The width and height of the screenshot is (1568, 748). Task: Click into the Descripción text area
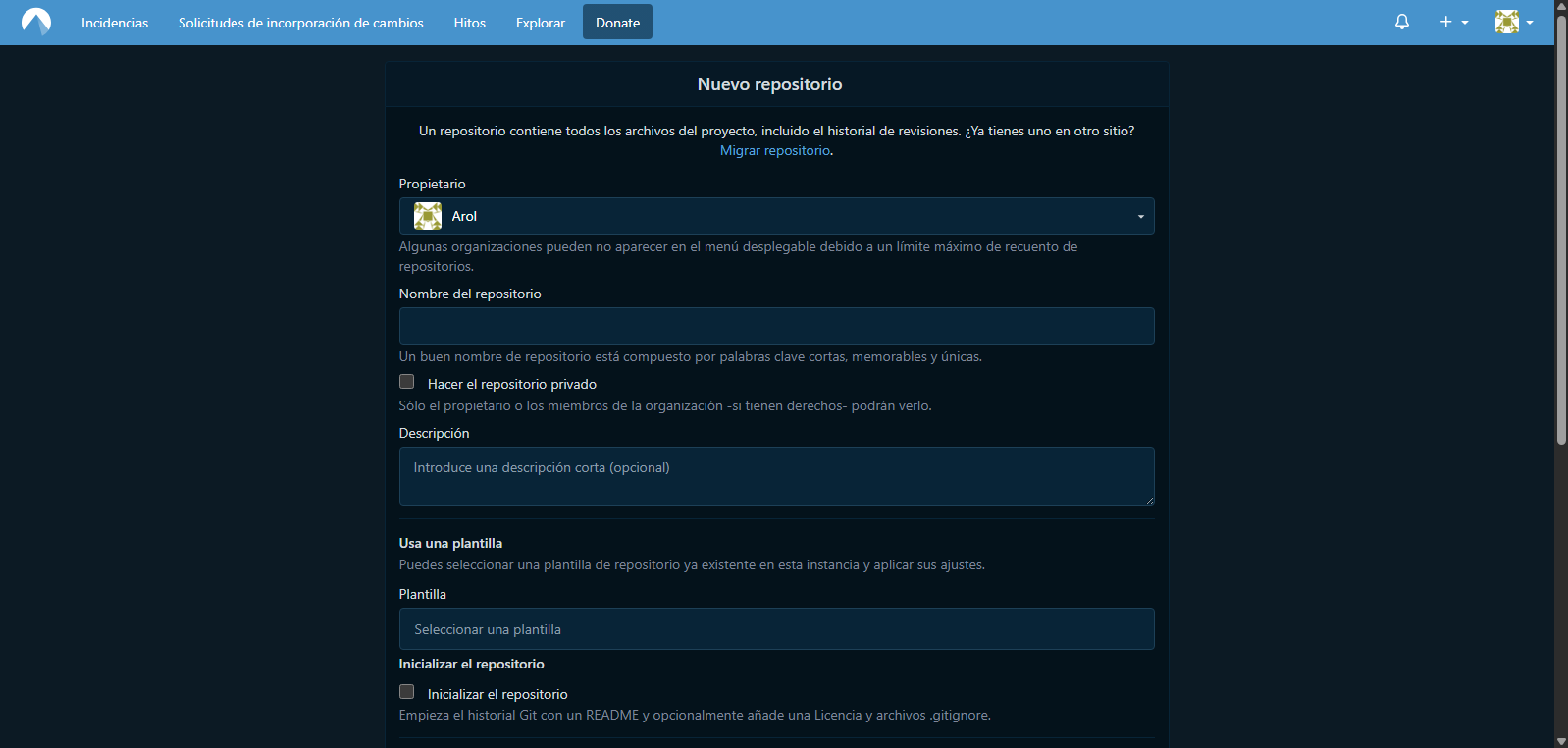click(776, 476)
